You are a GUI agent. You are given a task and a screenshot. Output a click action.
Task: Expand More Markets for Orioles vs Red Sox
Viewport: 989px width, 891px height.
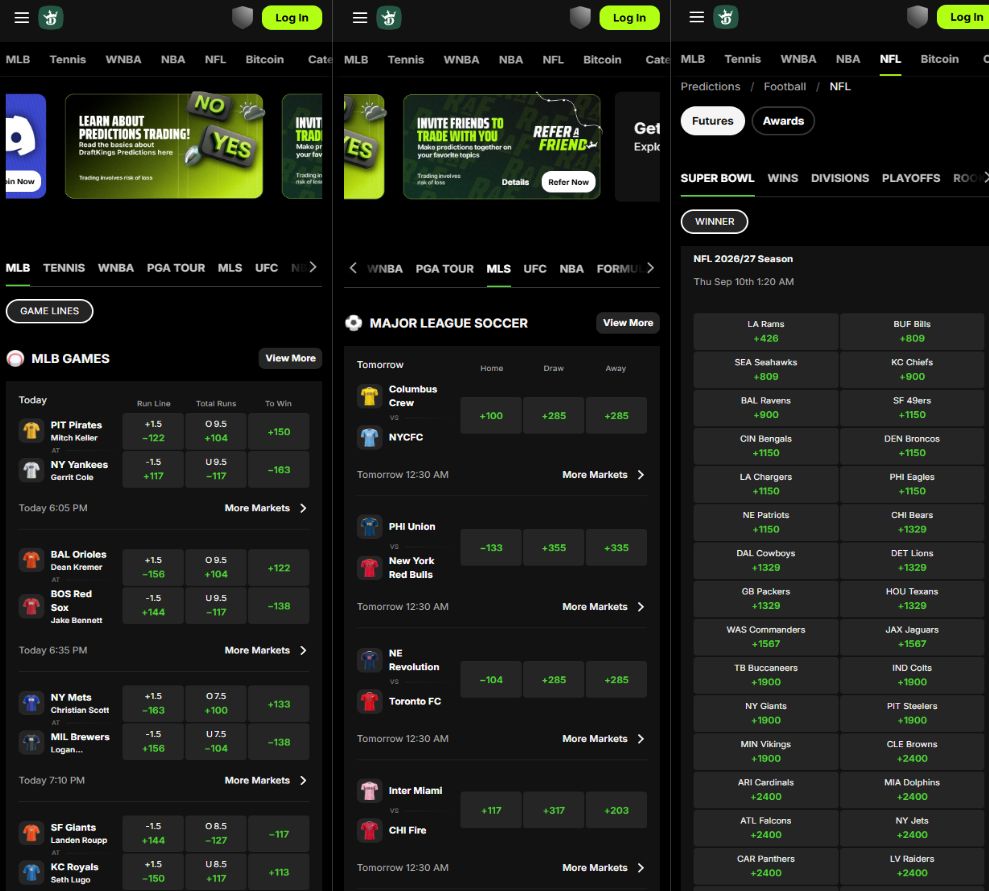point(266,650)
